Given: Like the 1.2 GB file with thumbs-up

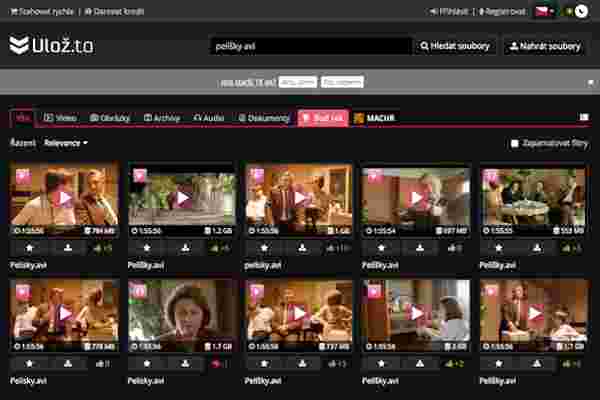Looking at the screenshot, I should point(220,249).
